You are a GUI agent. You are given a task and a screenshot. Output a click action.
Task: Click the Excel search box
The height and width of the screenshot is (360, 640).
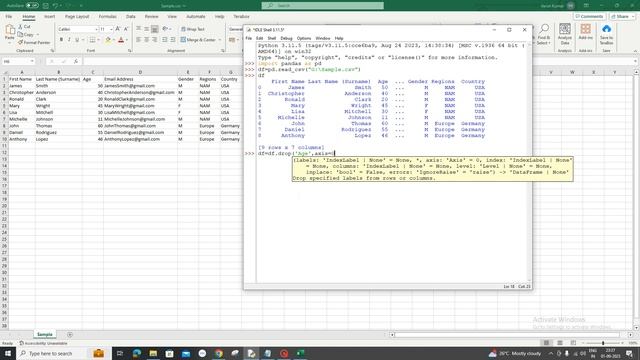pos(322,6)
